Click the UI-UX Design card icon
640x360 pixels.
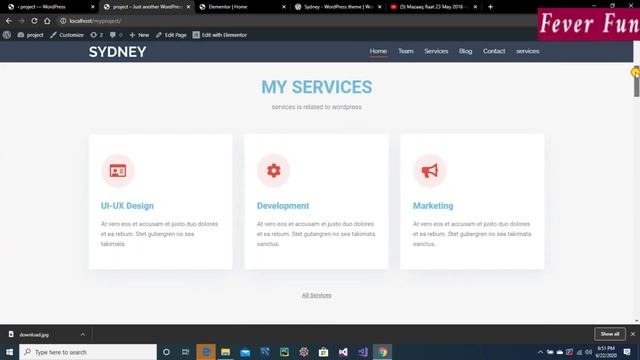pos(118,171)
